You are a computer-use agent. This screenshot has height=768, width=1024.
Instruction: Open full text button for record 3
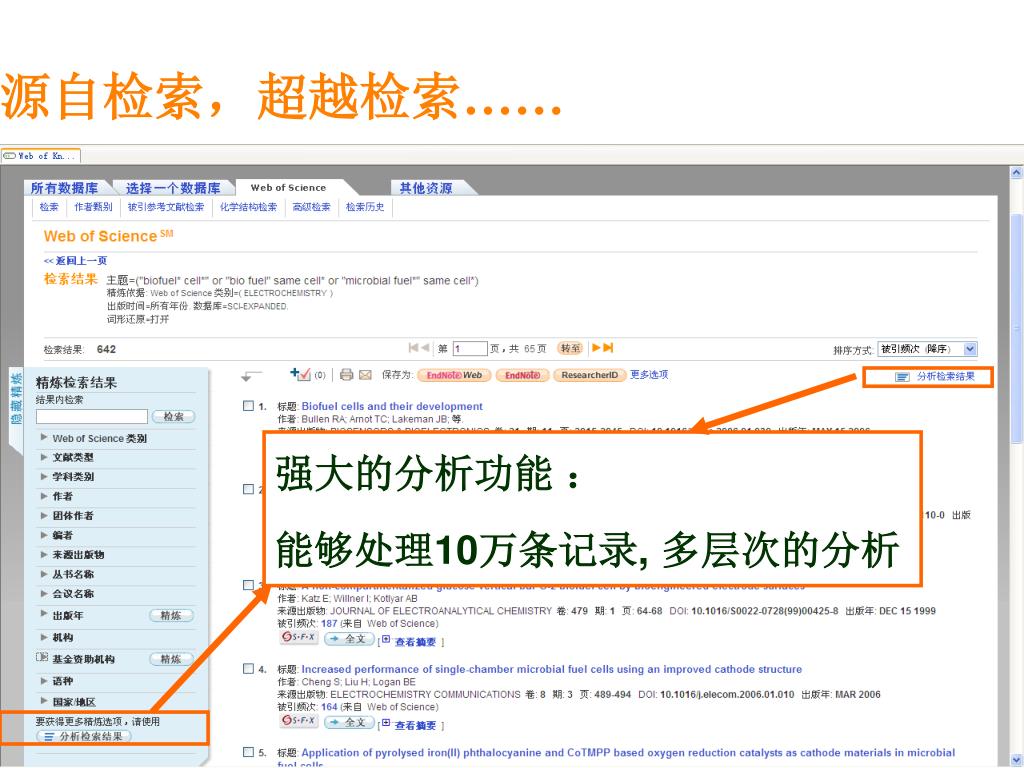click(x=349, y=639)
